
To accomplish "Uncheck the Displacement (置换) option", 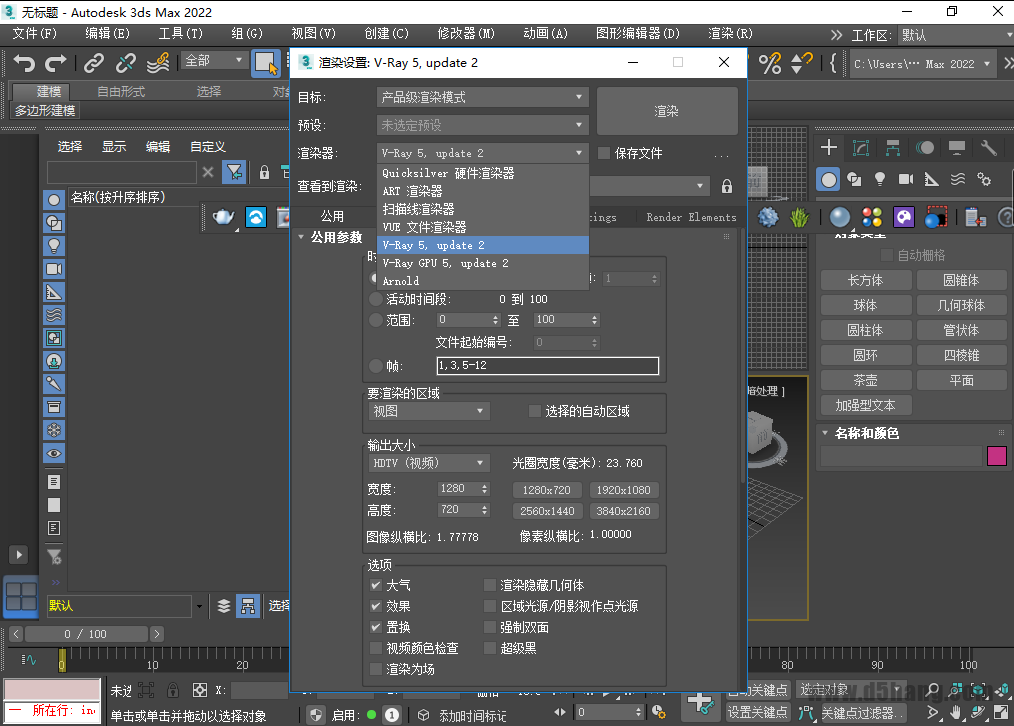I will point(375,627).
